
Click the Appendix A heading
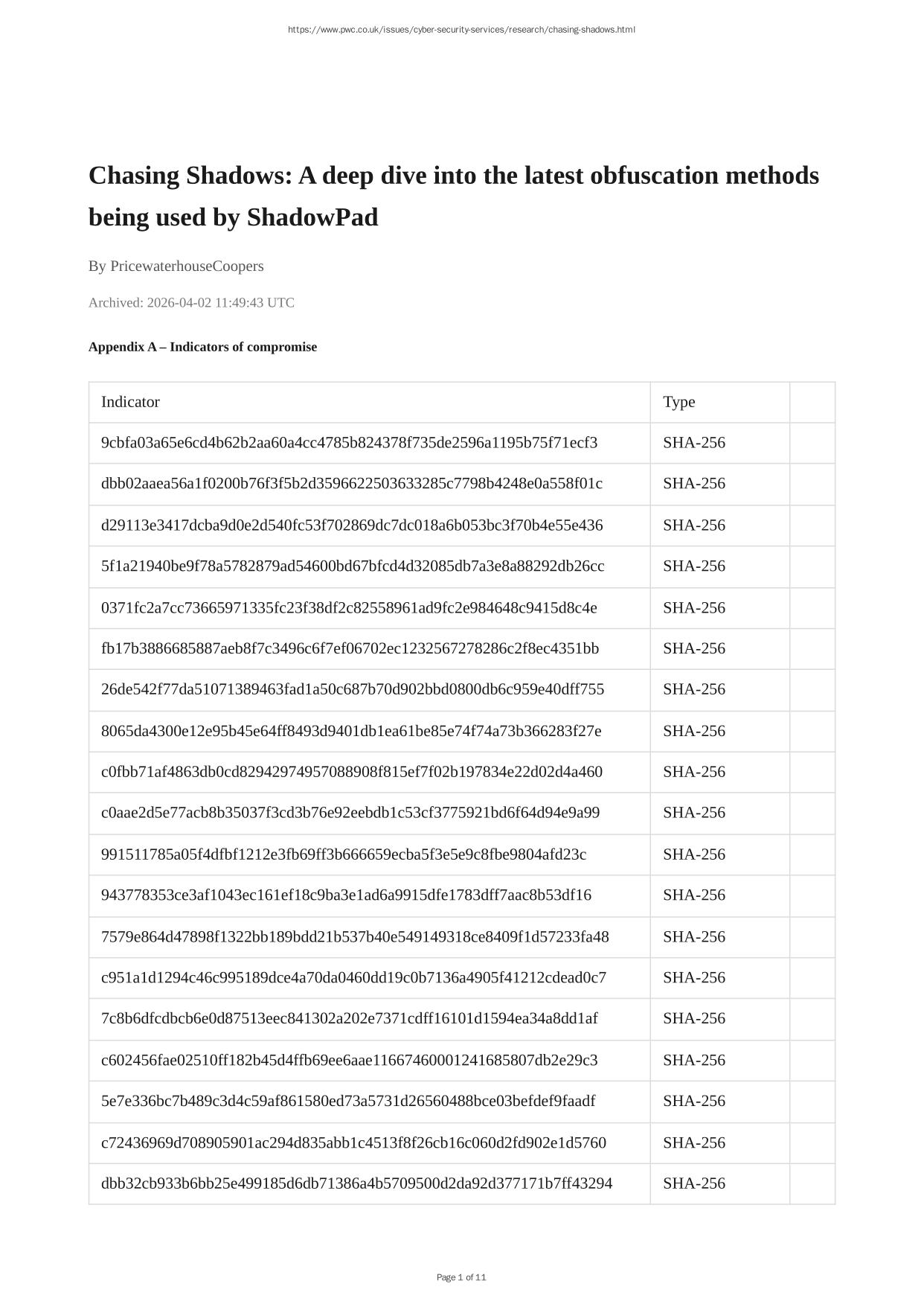click(202, 347)
